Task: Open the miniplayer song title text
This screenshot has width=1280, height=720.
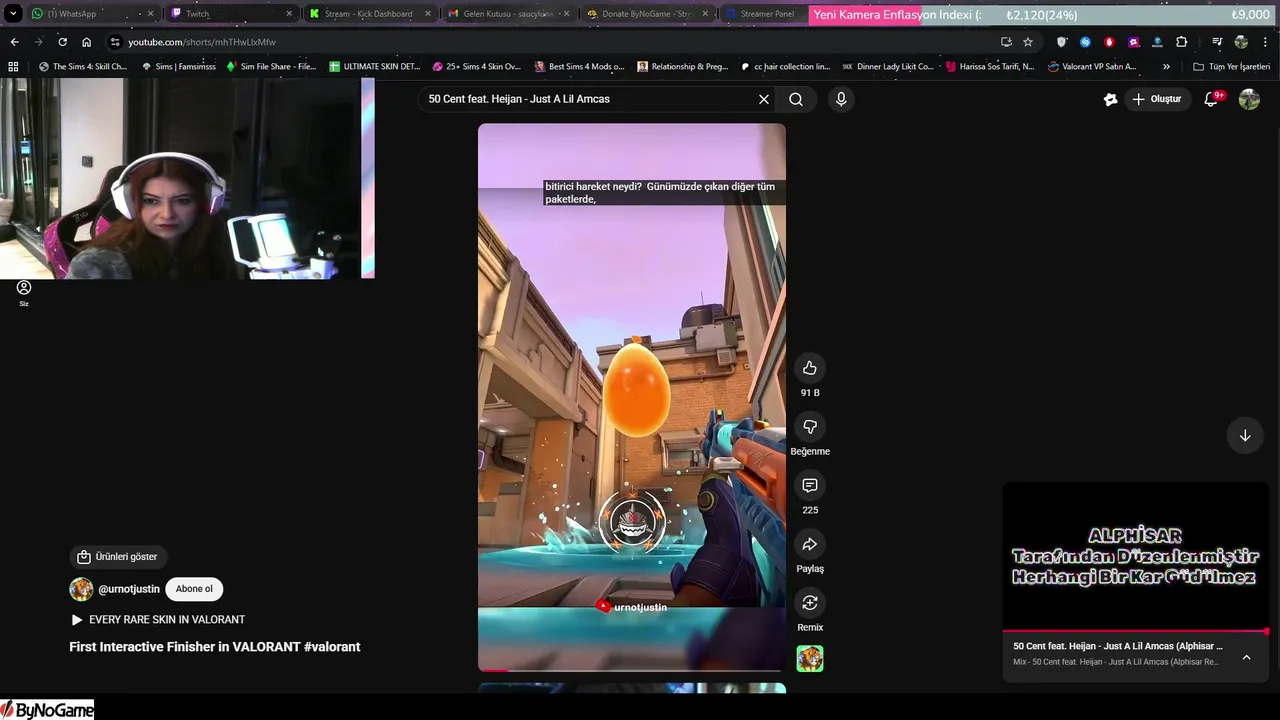Action: pyautogui.click(x=1117, y=646)
